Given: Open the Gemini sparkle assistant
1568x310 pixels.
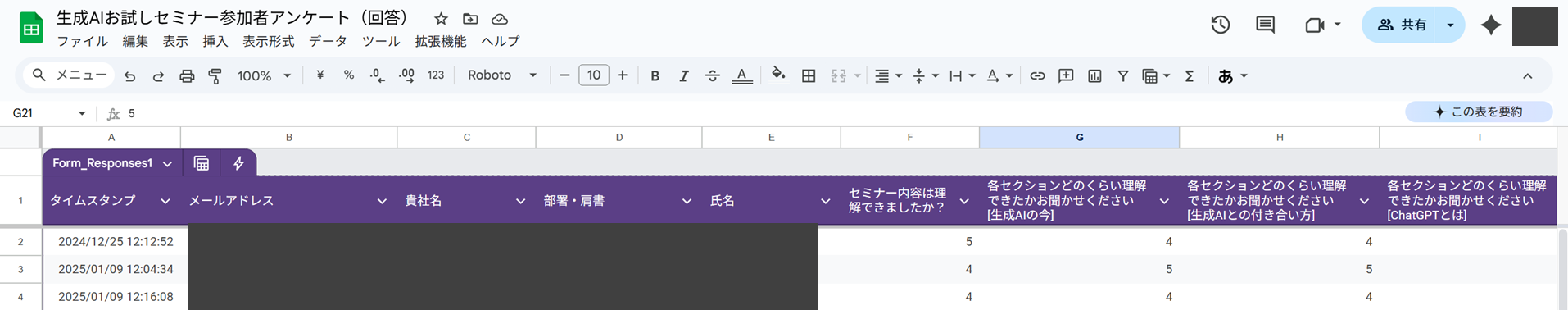Looking at the screenshot, I should tap(1491, 25).
